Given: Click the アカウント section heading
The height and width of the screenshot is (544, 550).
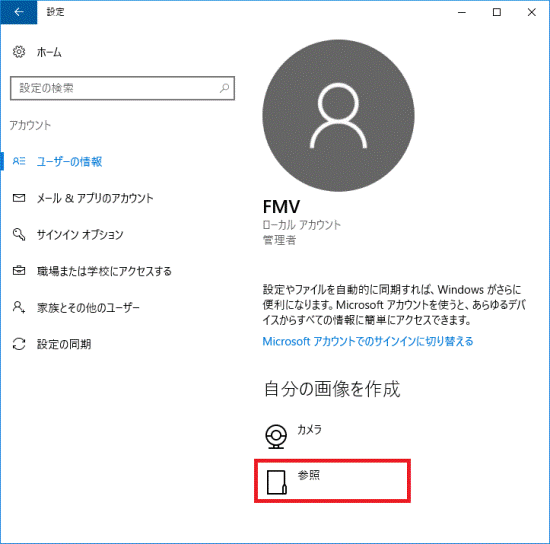Looking at the screenshot, I should tap(30, 125).
